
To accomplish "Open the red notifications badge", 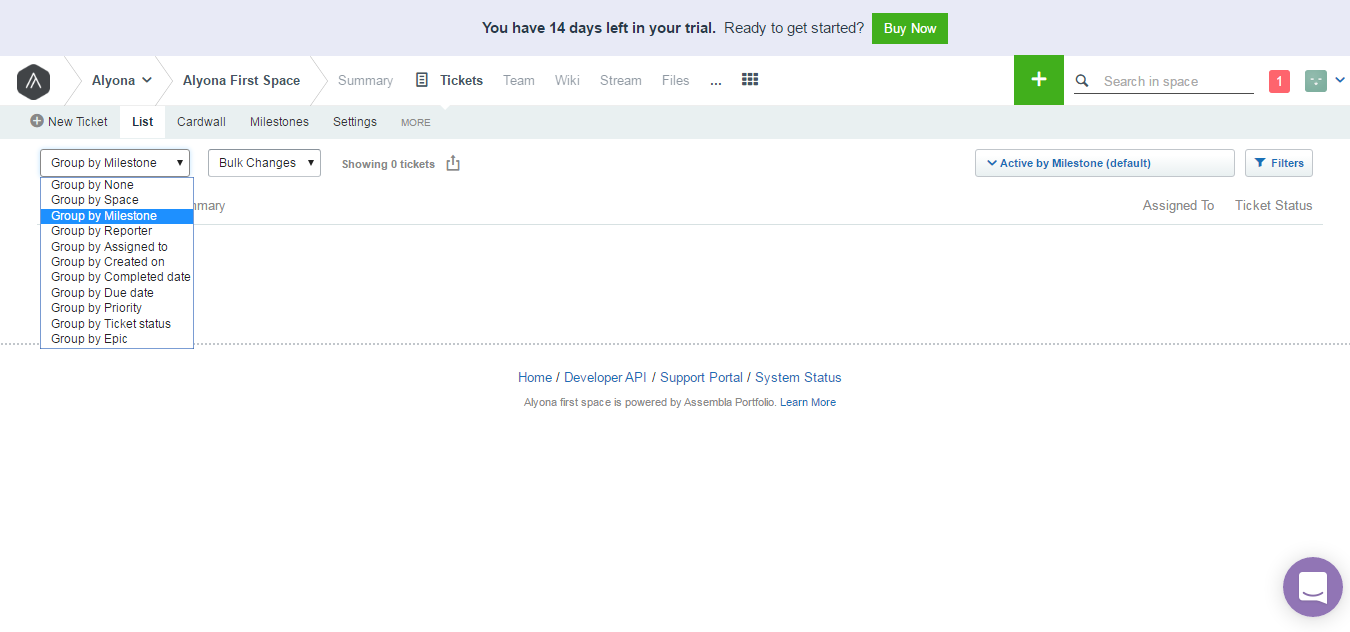I will pos(1279,82).
